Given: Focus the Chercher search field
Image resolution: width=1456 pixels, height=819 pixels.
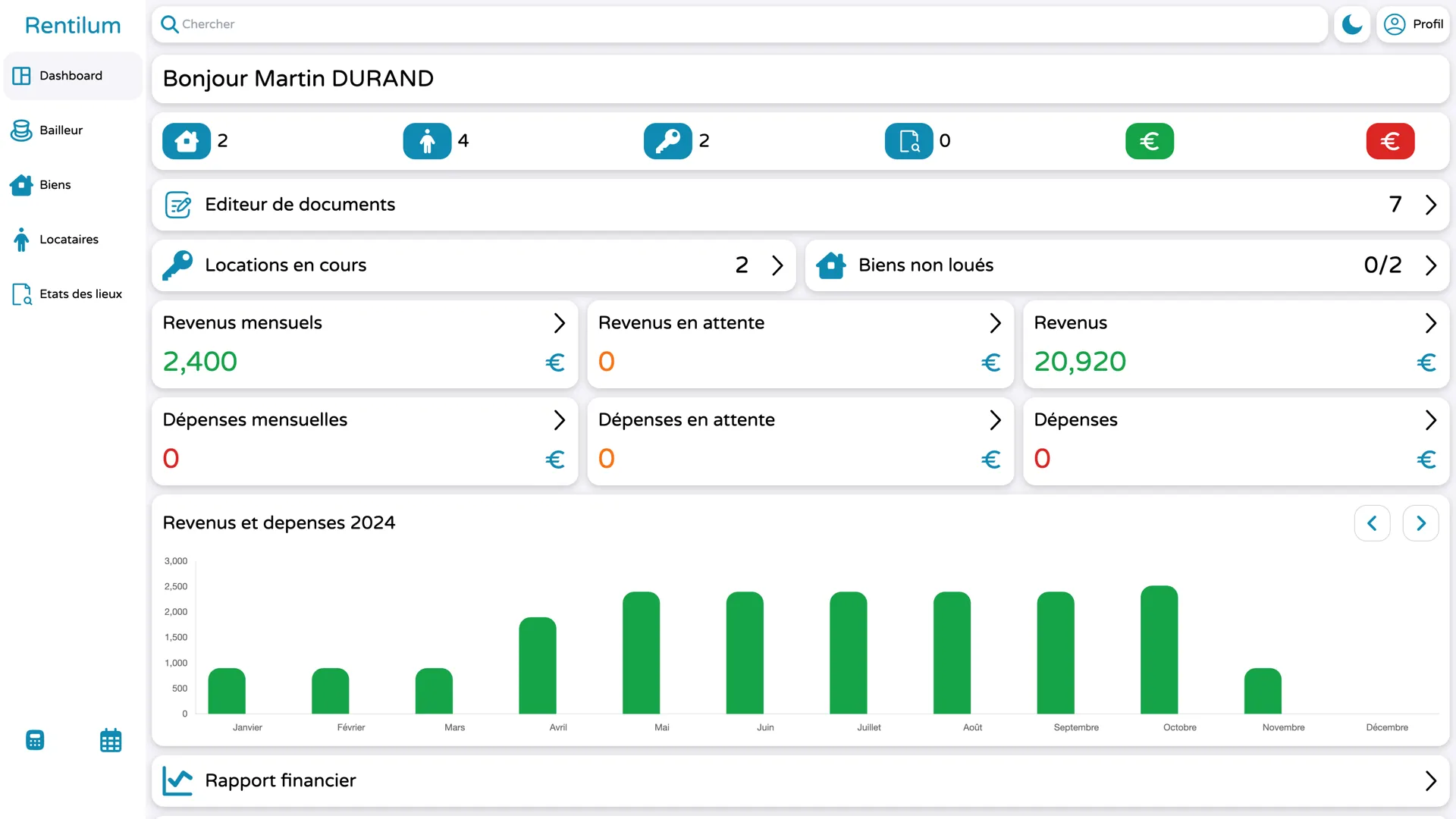Looking at the screenshot, I should (x=739, y=24).
